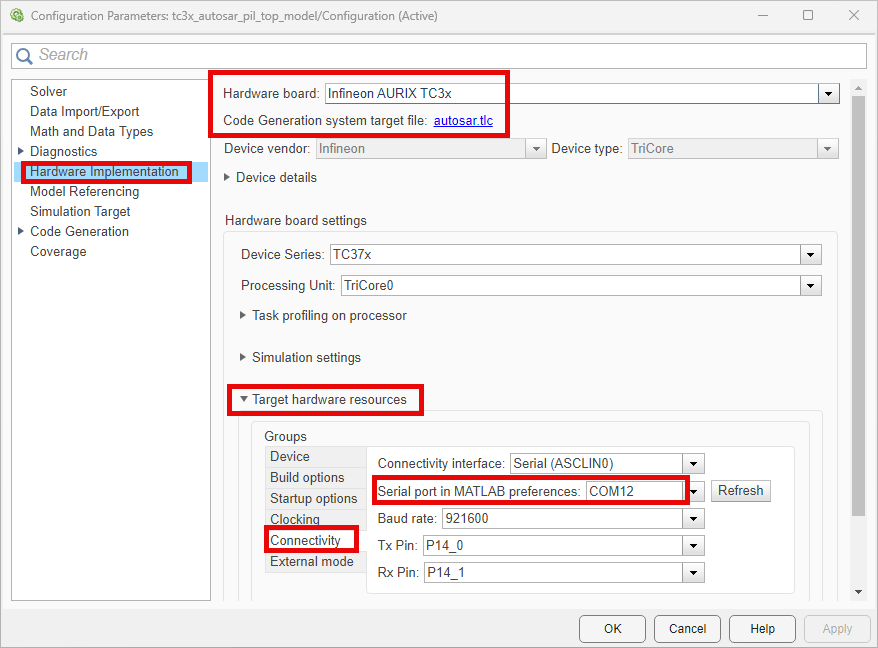Open the Hardware board dropdown
This screenshot has height=648, width=878.
point(828,94)
